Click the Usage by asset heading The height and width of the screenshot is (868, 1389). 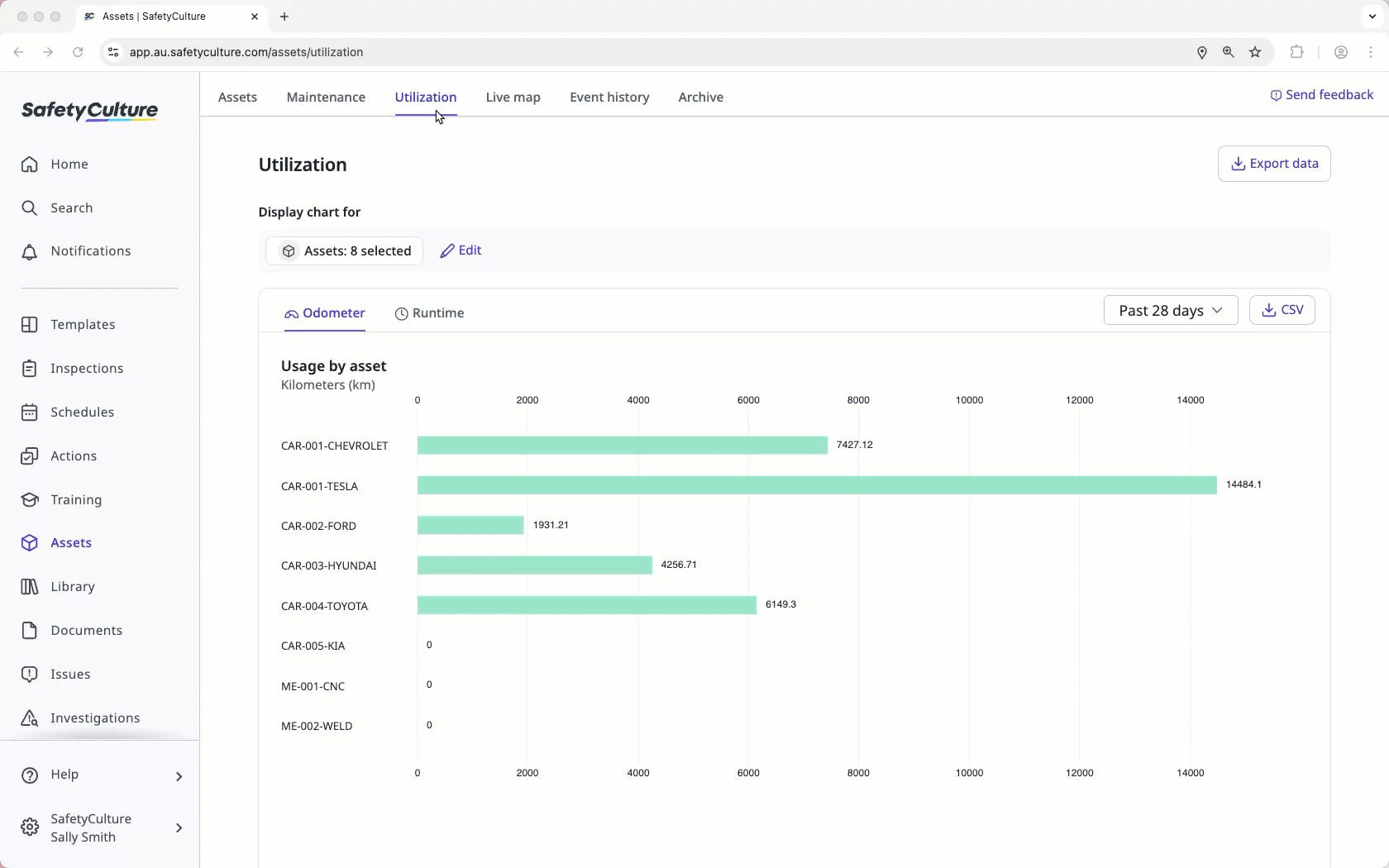coord(333,366)
